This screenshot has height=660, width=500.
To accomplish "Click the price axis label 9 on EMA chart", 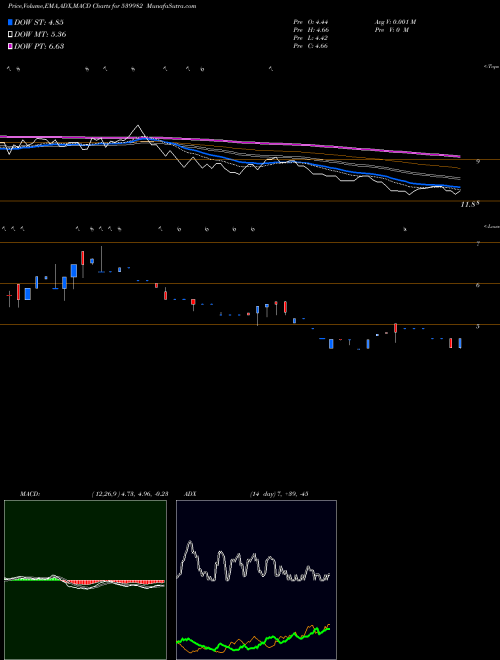I will coord(478,161).
